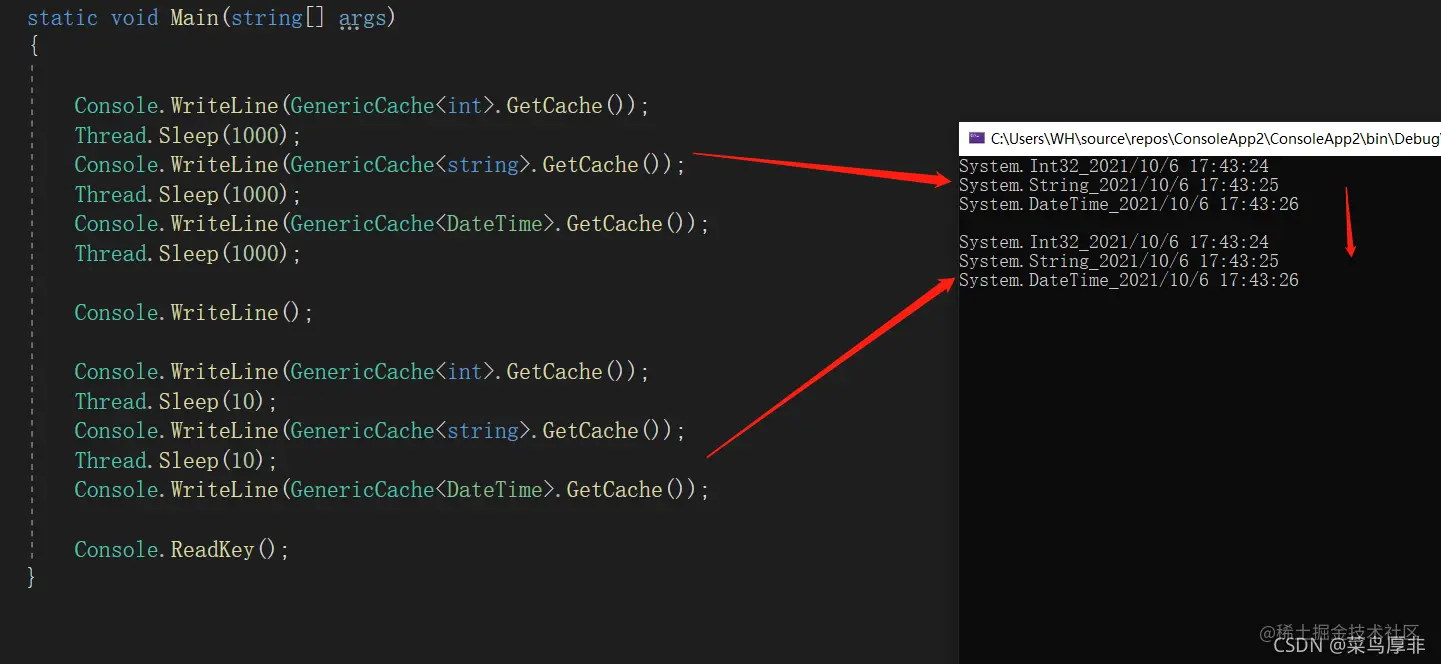Click the 'static' keyword in Main signature

click(x=62, y=18)
